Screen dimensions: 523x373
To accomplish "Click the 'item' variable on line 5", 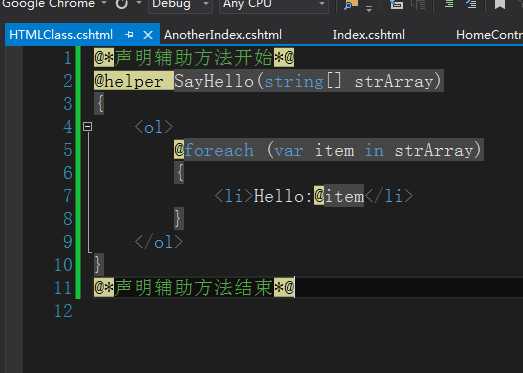I will pos(334,150).
